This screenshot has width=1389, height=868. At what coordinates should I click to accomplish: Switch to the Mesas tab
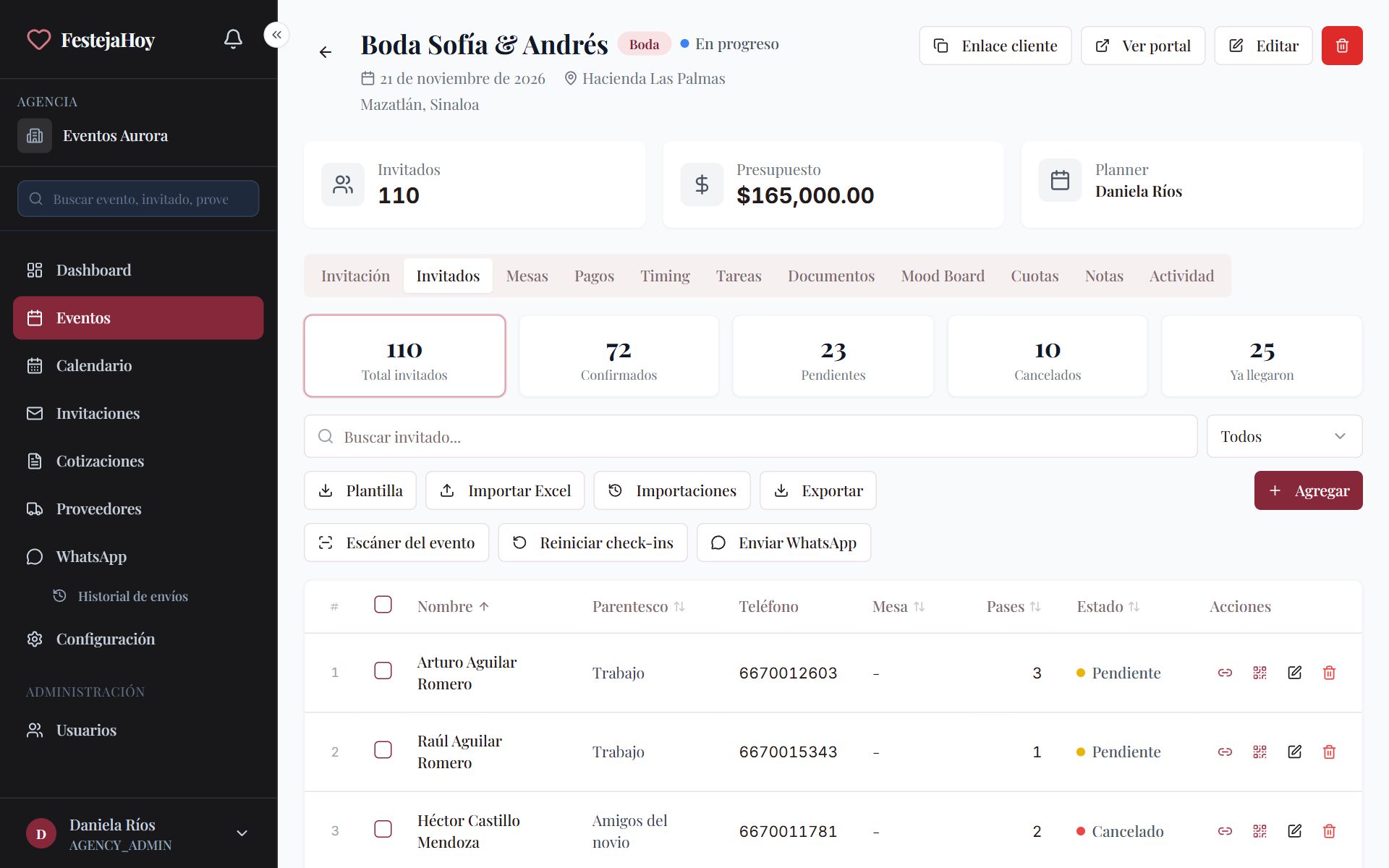pos(527,276)
